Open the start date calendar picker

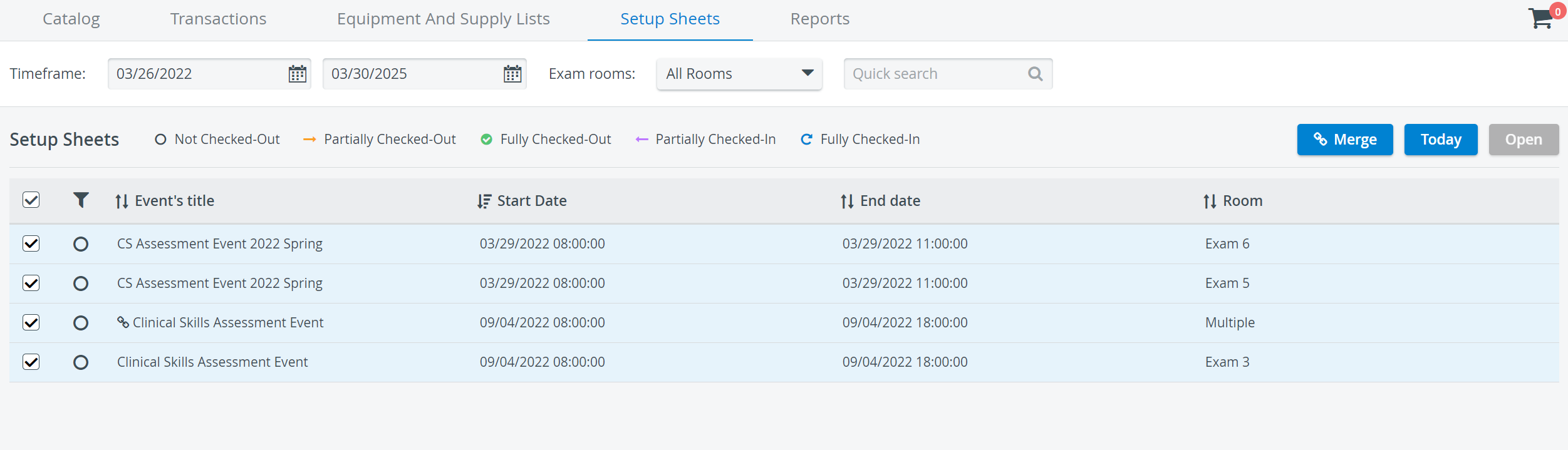pos(298,74)
